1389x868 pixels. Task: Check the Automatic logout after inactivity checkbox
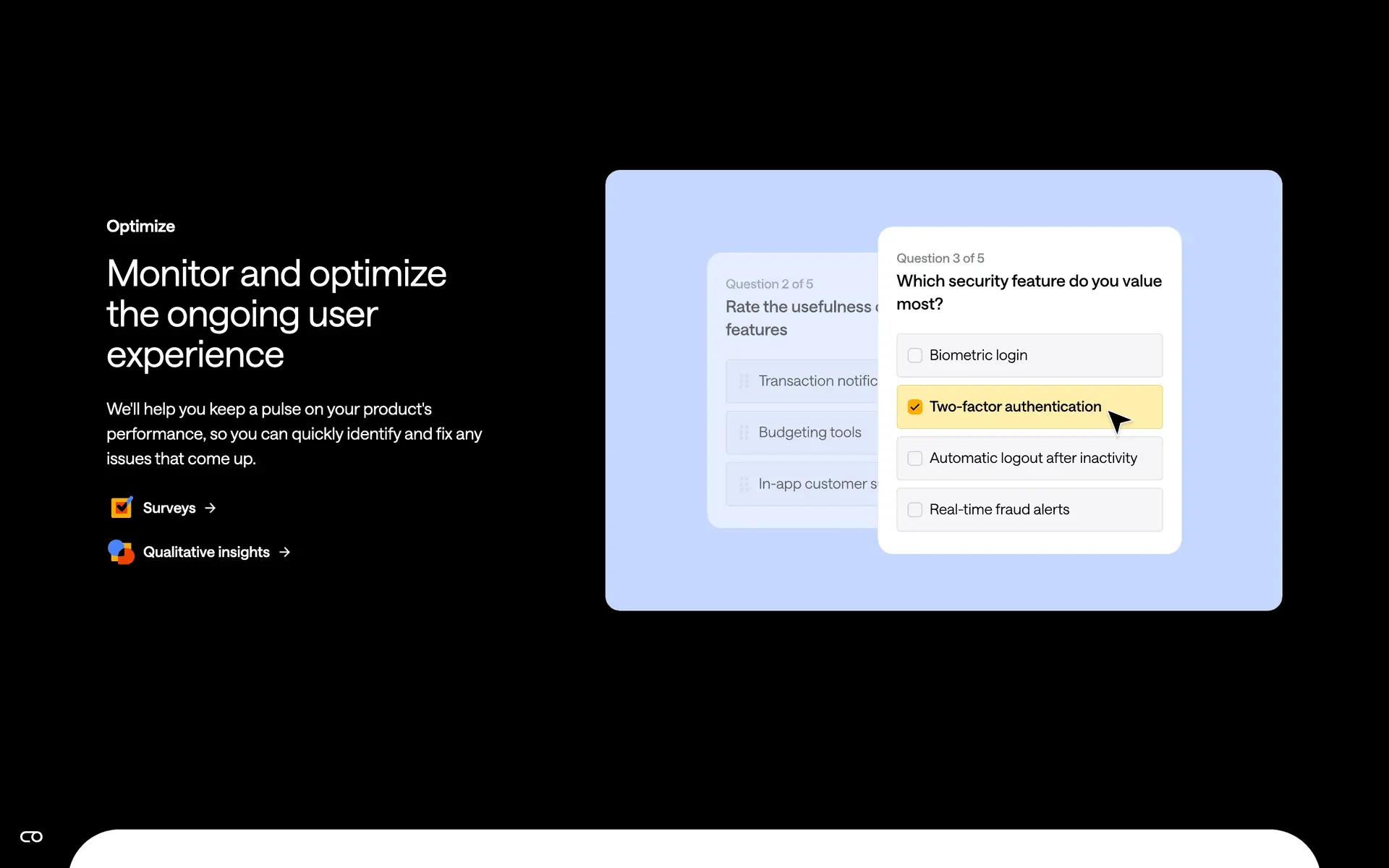coord(914,458)
